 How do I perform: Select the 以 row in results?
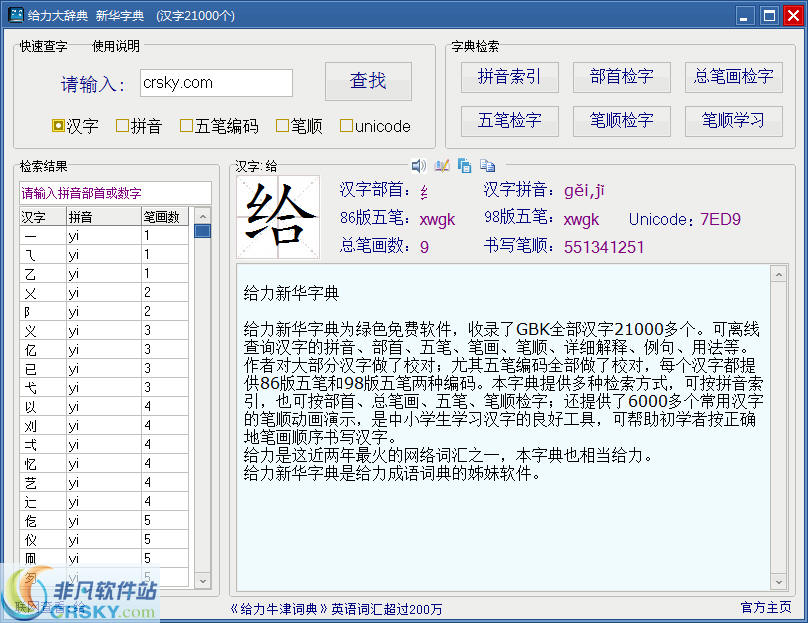point(104,408)
